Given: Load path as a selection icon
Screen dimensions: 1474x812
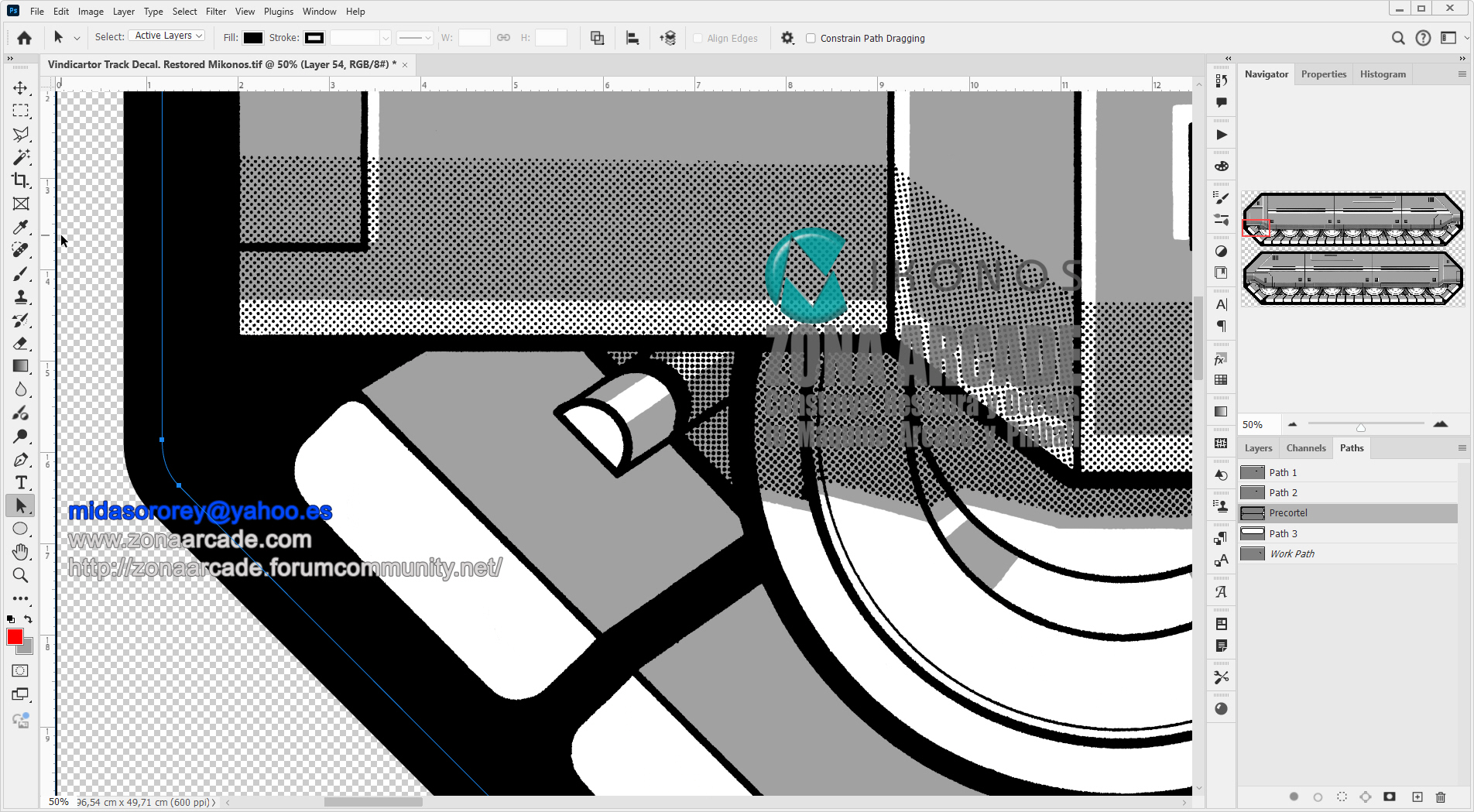Looking at the screenshot, I should point(1342,797).
